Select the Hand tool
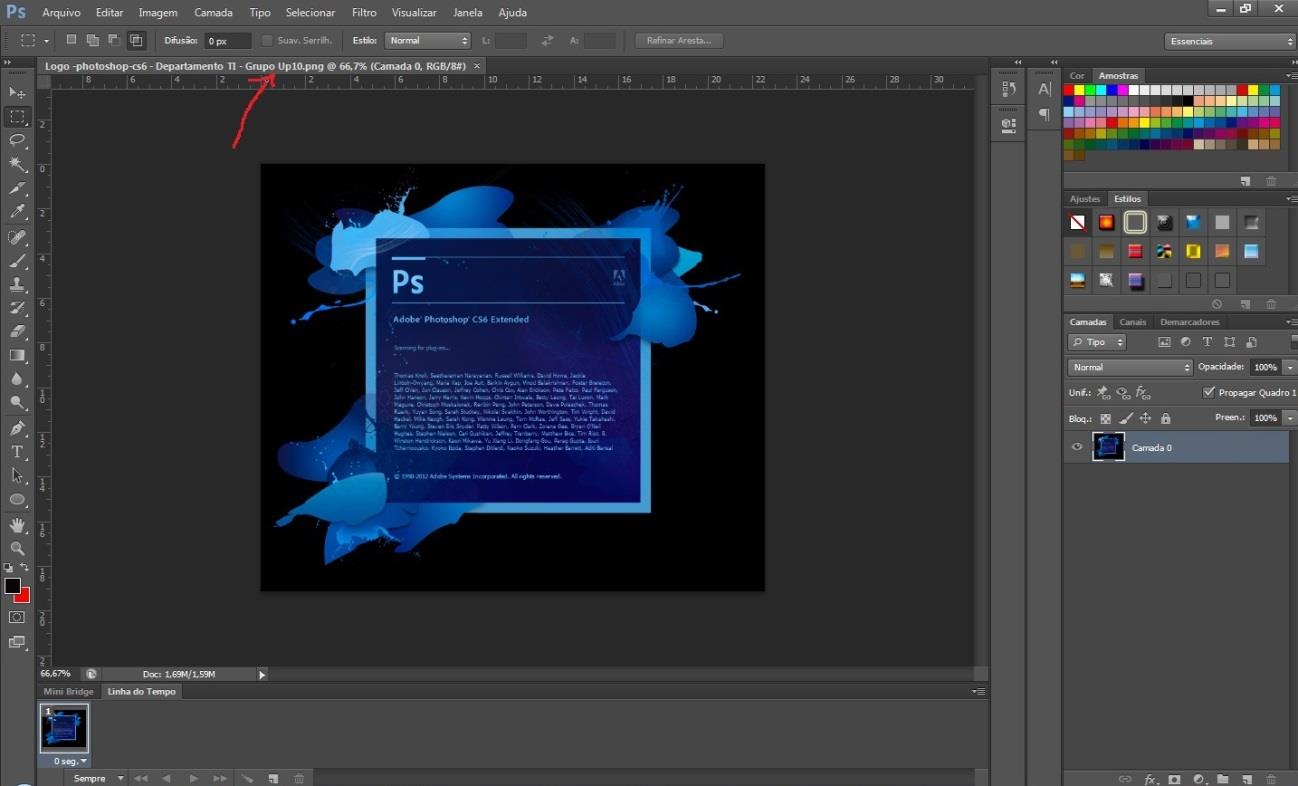 tap(17, 525)
